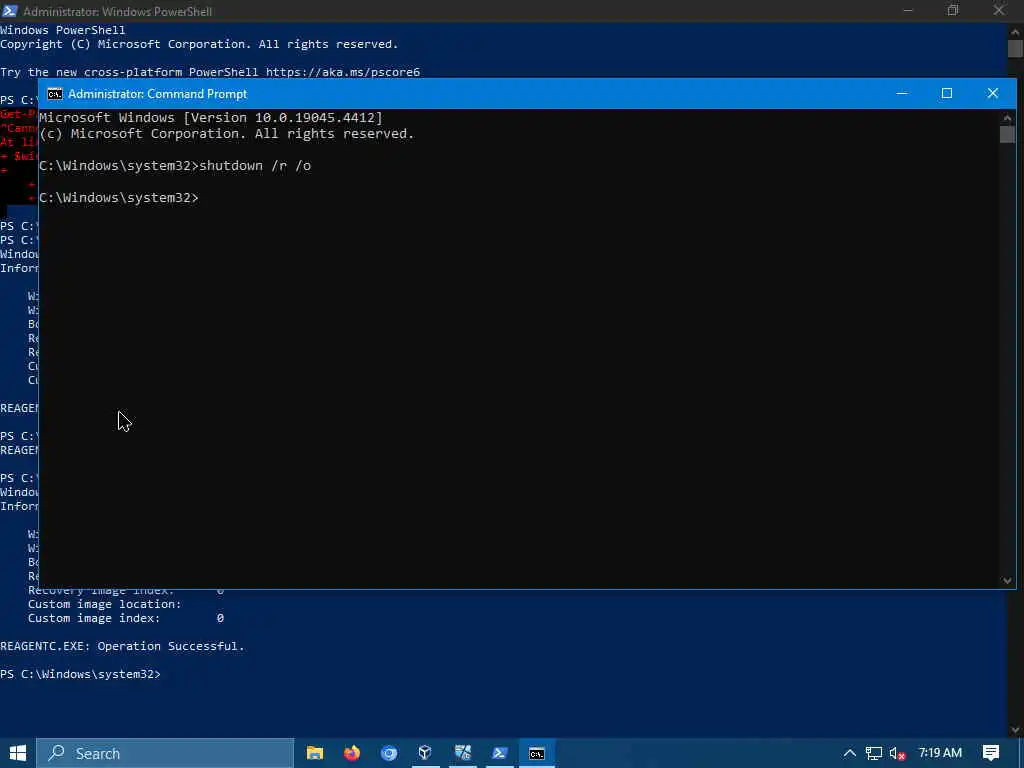1024x768 pixels.
Task: Click the Command Prompt scrollbar down arrow
Action: point(1007,580)
